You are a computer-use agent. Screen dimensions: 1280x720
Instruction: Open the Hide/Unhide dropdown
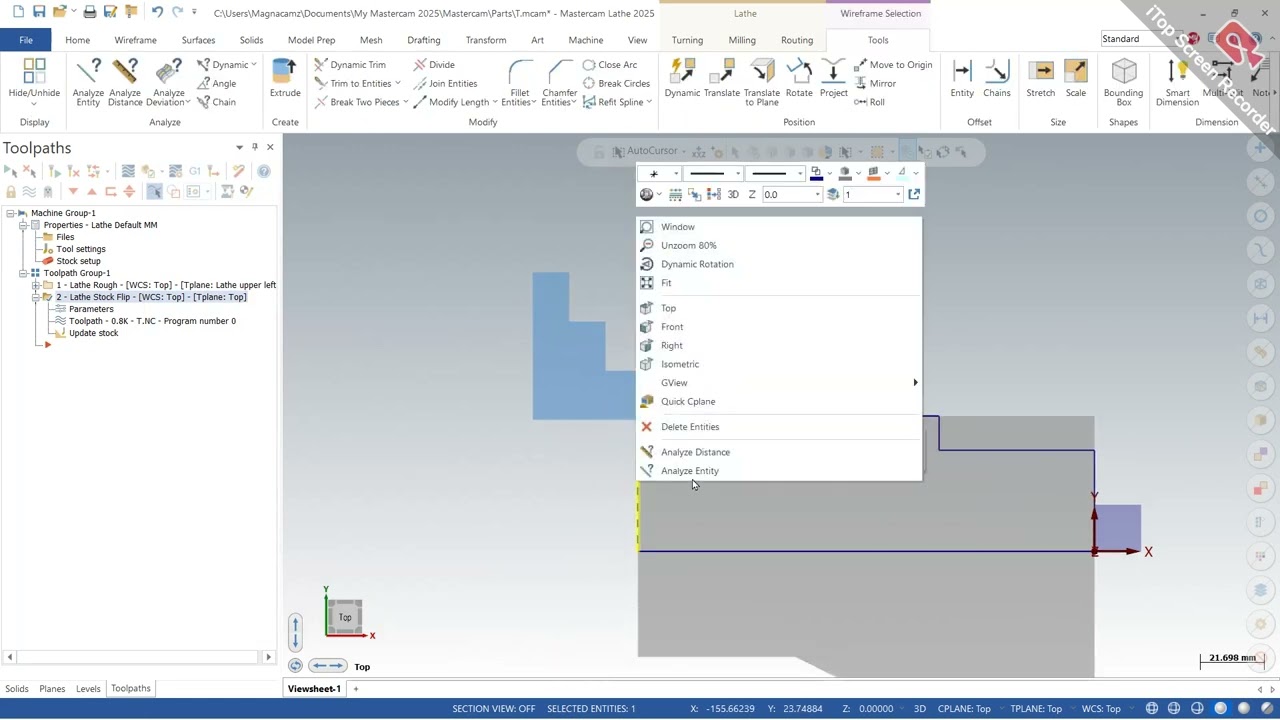coord(34,103)
